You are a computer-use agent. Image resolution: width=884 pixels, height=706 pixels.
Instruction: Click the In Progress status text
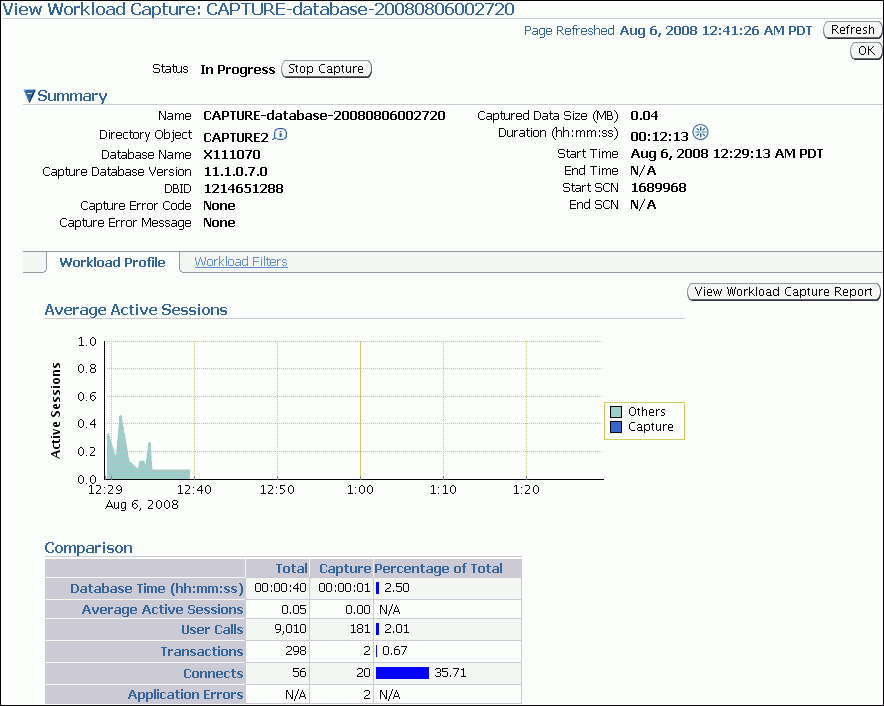(x=237, y=69)
